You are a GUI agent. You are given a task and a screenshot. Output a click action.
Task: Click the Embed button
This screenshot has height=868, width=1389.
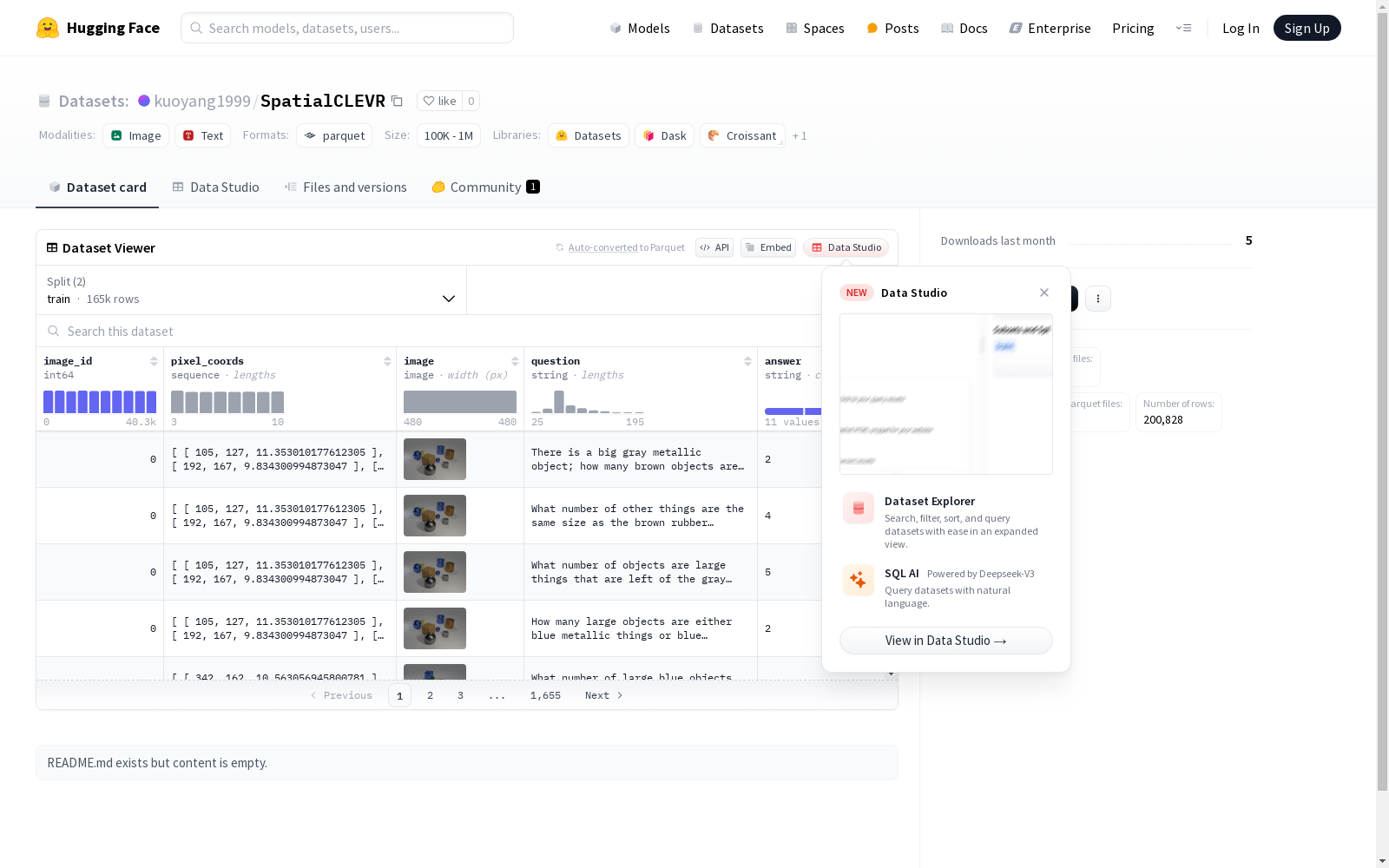click(768, 247)
